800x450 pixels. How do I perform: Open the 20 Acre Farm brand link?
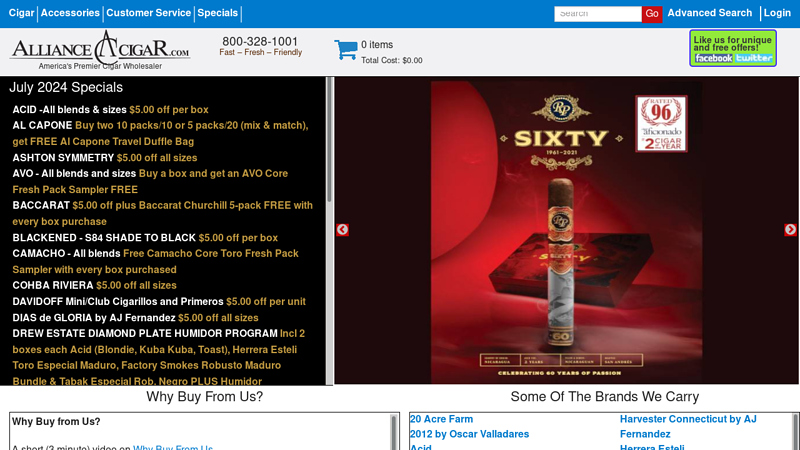(x=441, y=419)
